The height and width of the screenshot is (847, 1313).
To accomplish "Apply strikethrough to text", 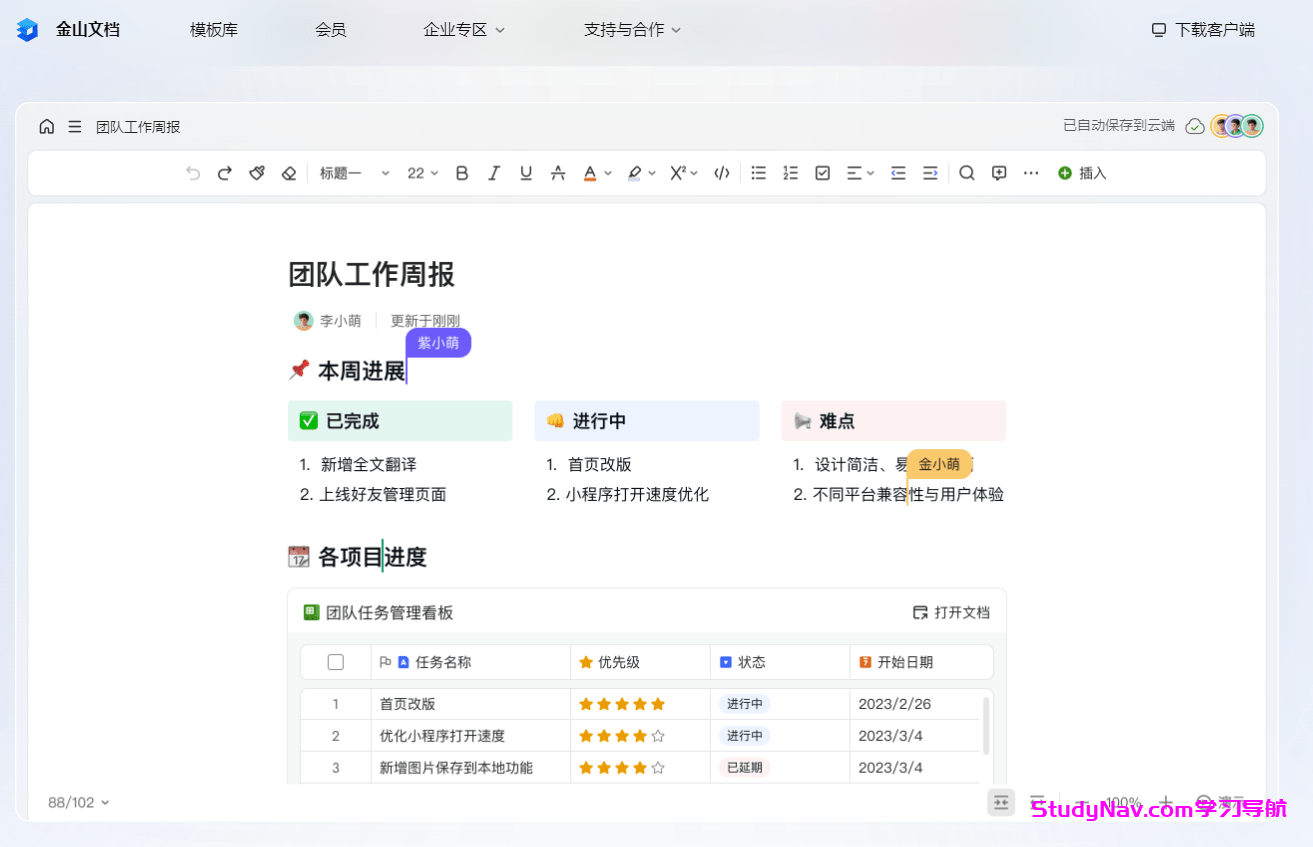I will pyautogui.click(x=557, y=172).
